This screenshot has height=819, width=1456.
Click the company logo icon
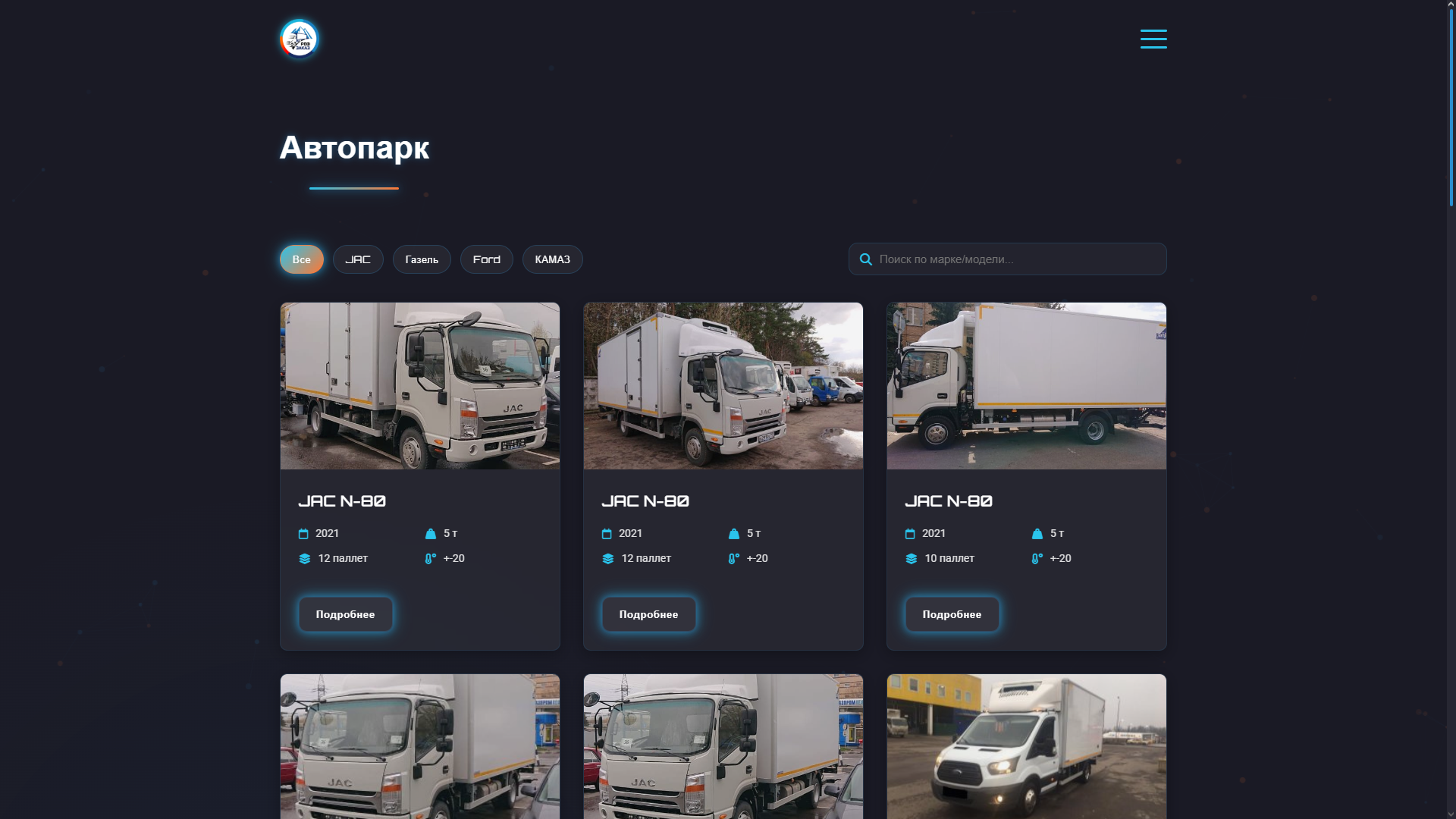pyautogui.click(x=299, y=39)
